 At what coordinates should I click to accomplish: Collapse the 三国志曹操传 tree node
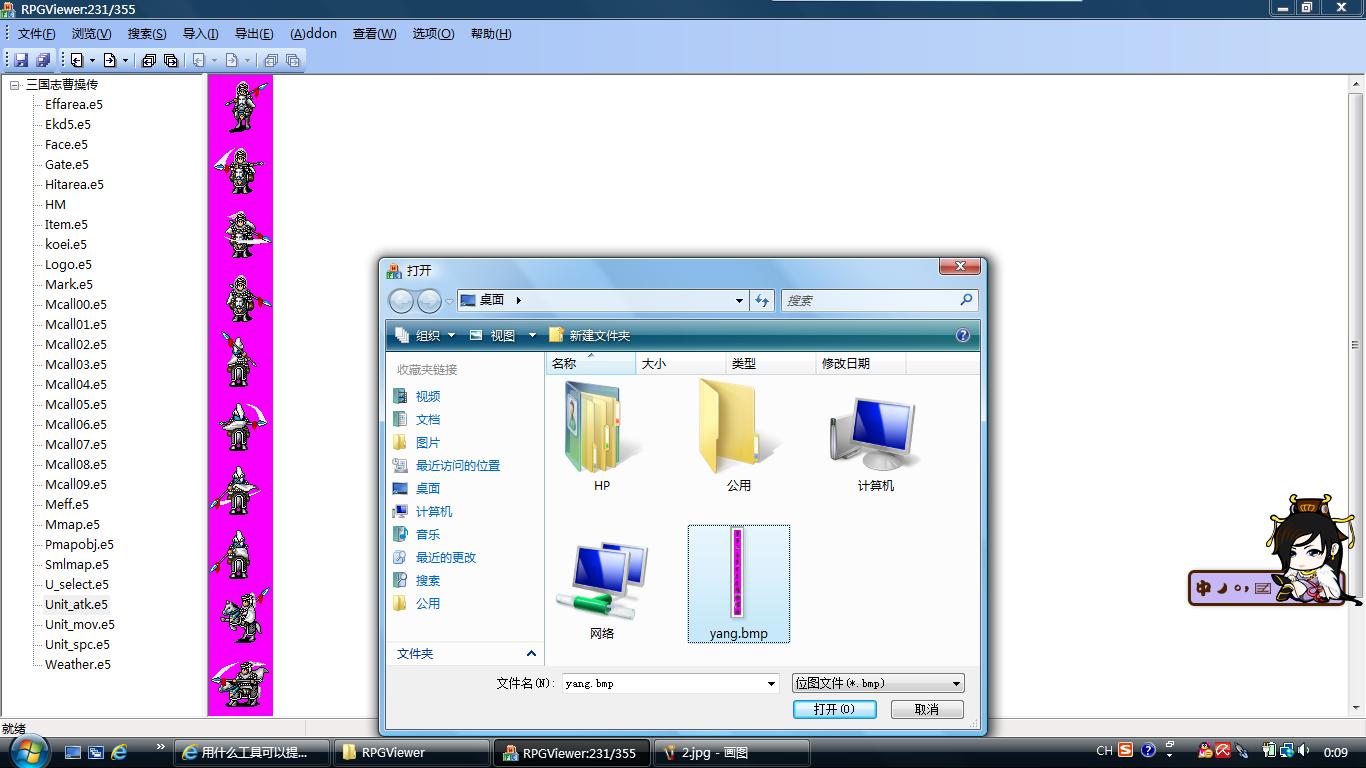15,85
